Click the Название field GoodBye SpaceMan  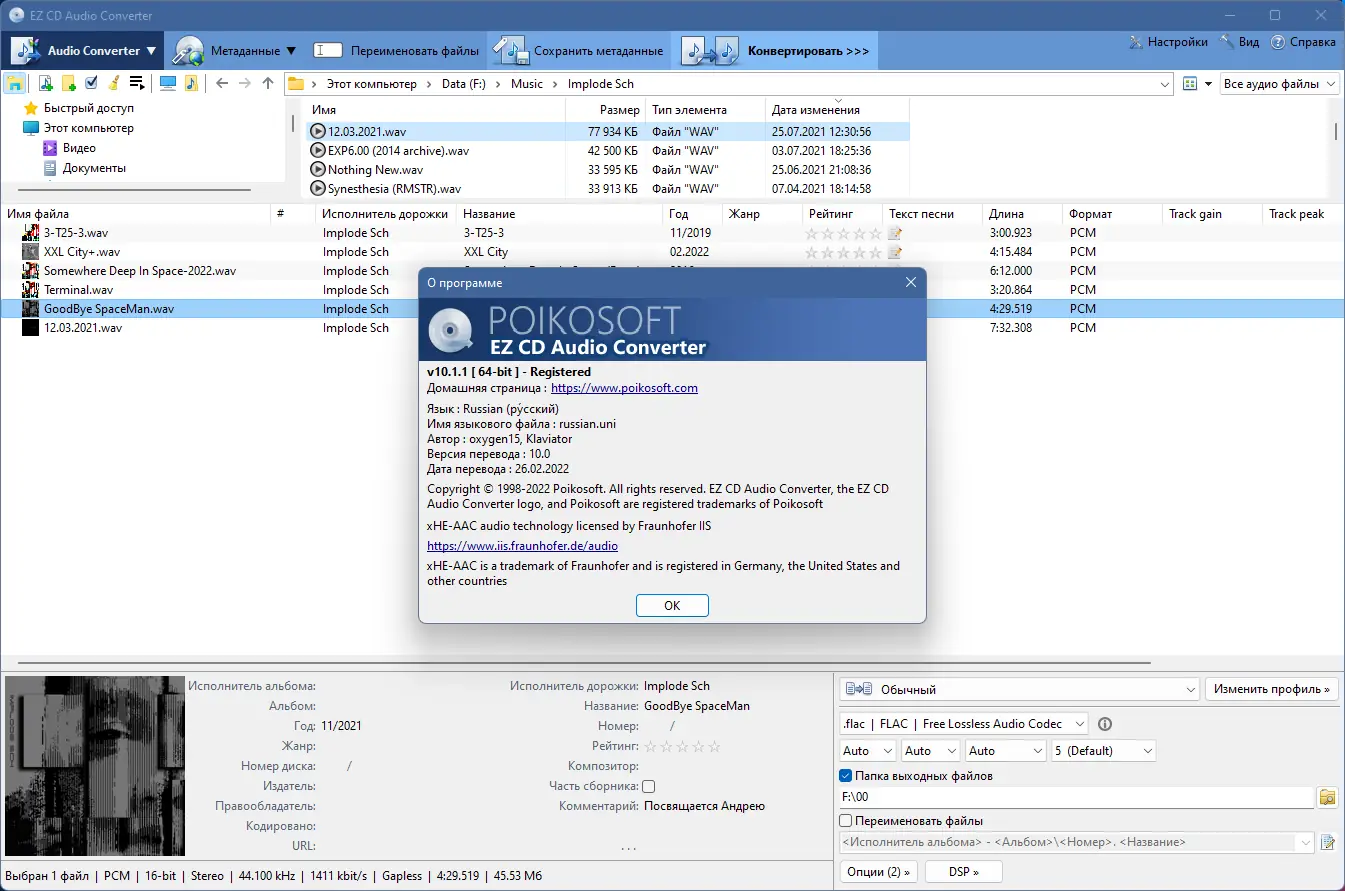pos(697,706)
